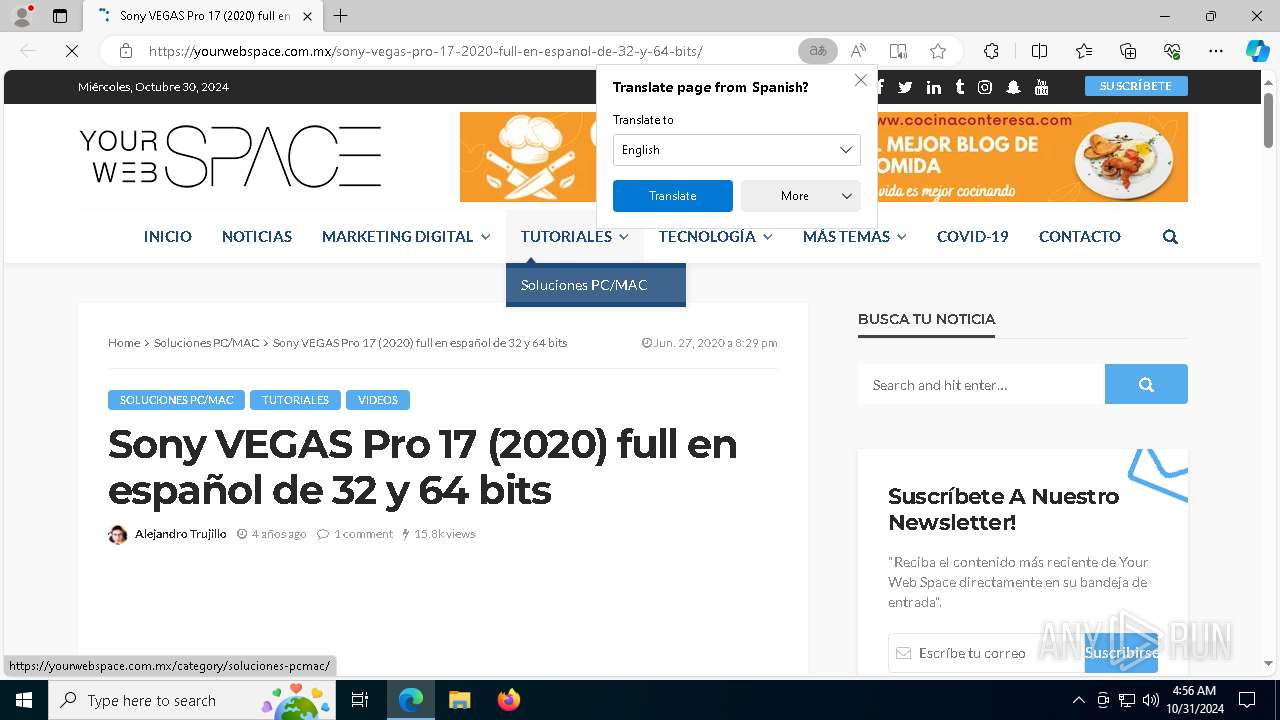Click the translate icon in address bar

point(818,51)
